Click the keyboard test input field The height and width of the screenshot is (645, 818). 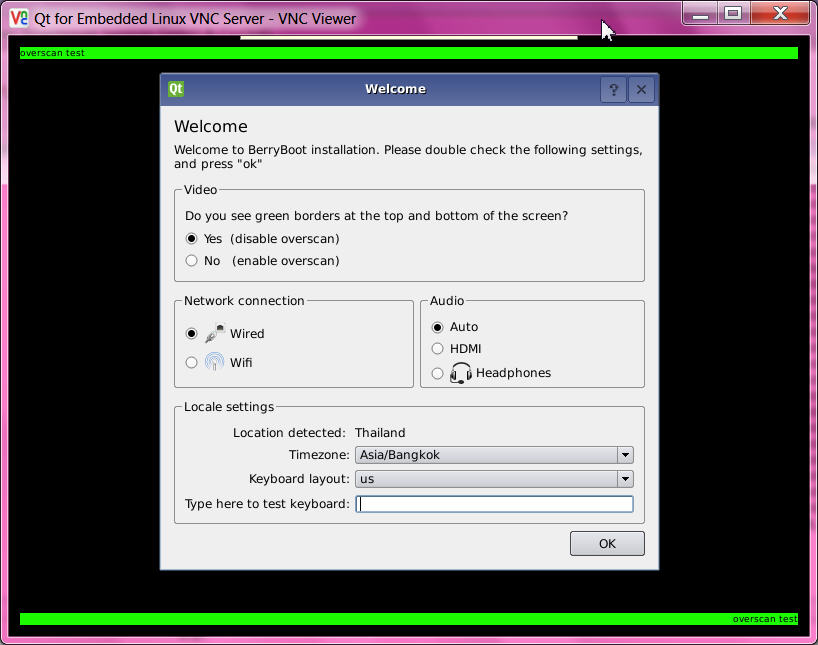(x=494, y=504)
